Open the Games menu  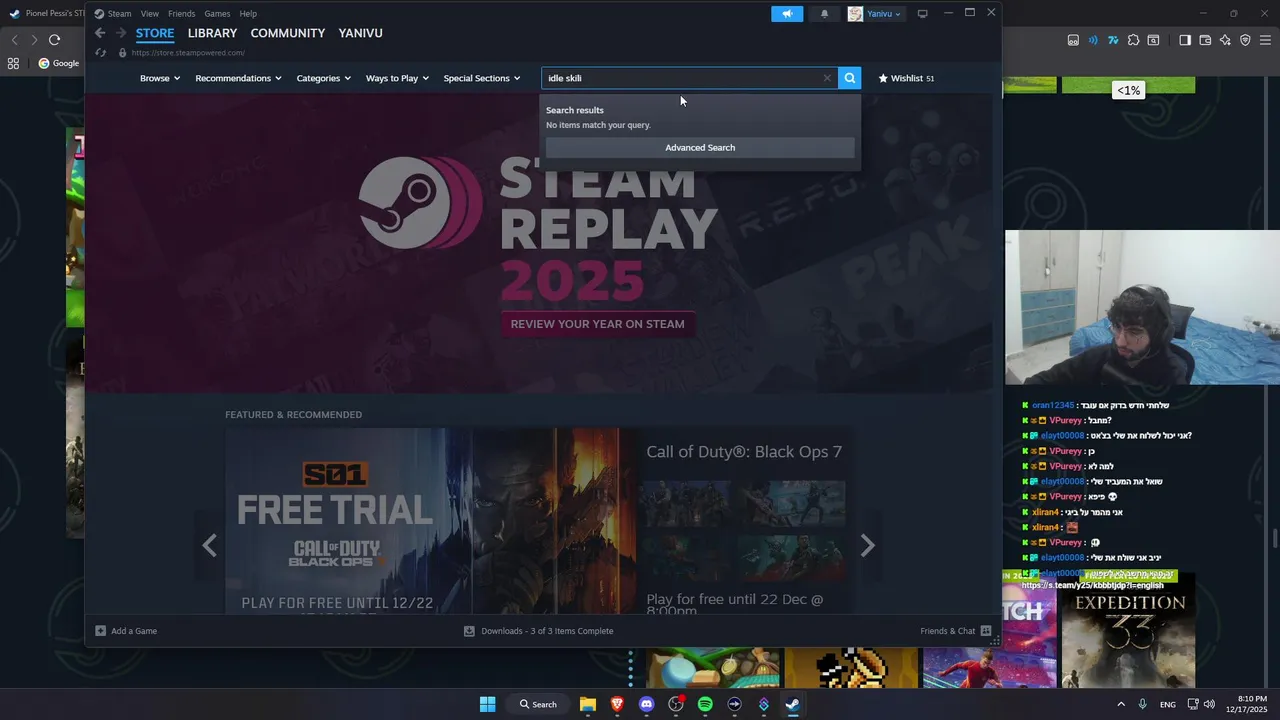217,14
